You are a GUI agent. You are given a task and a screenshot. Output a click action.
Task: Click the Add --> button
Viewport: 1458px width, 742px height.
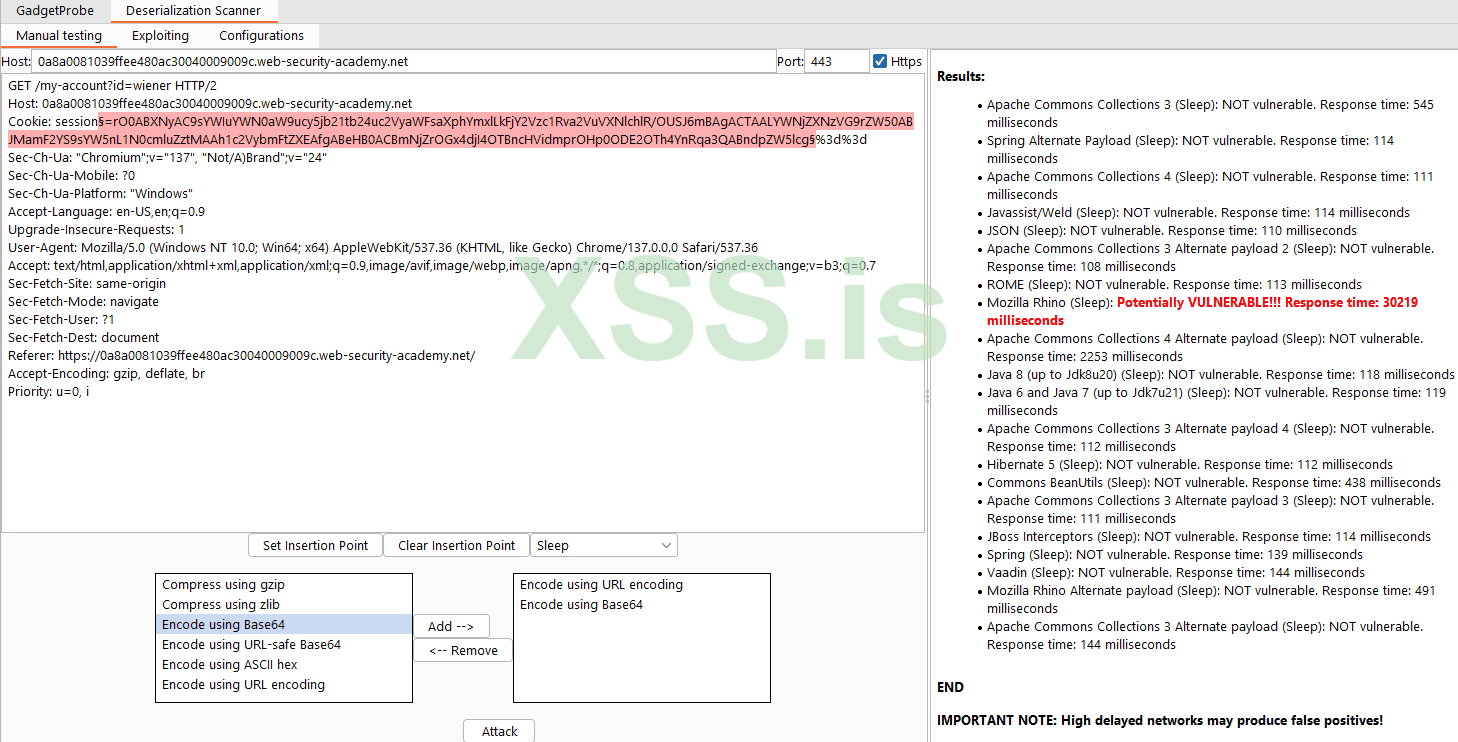[x=451, y=626]
